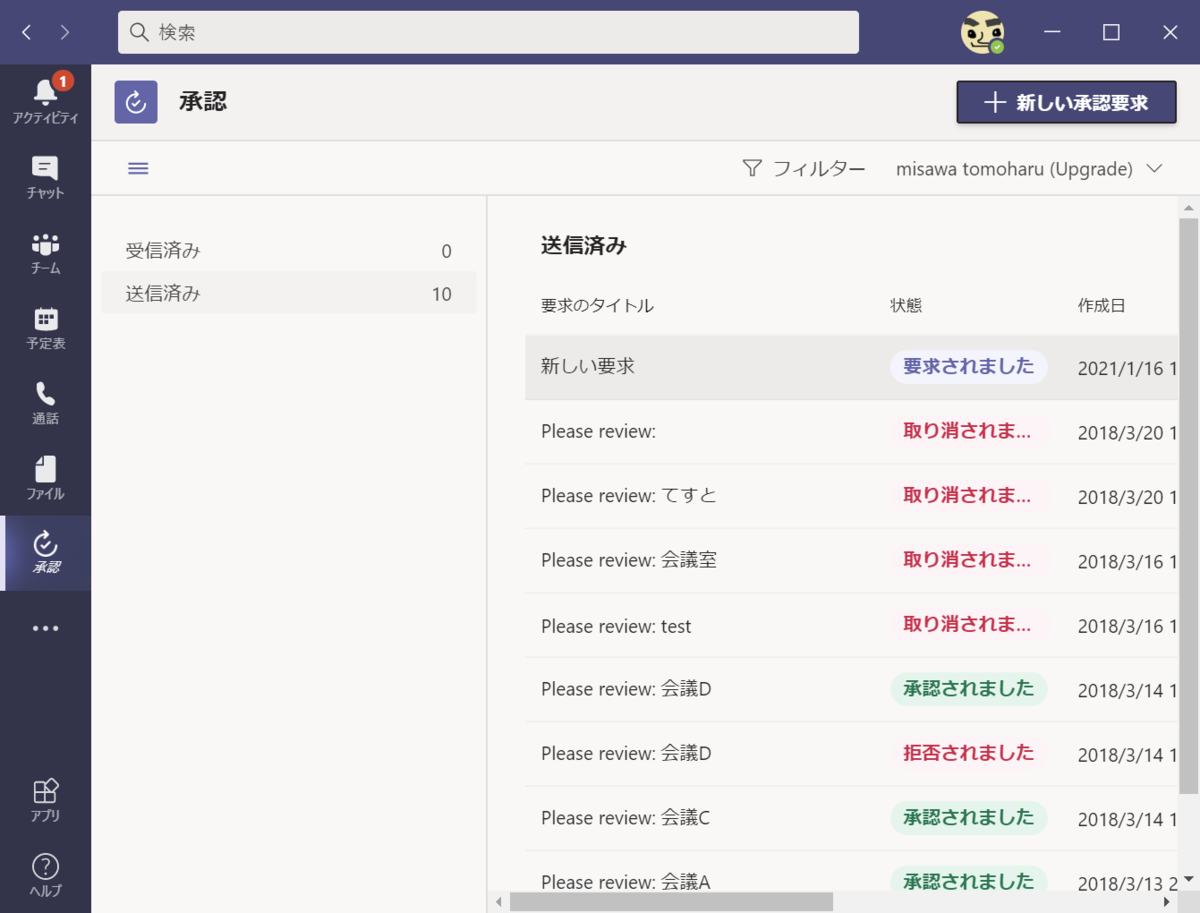Go forward using the forward arrow
The width and height of the screenshot is (1200, 913).
[65, 32]
